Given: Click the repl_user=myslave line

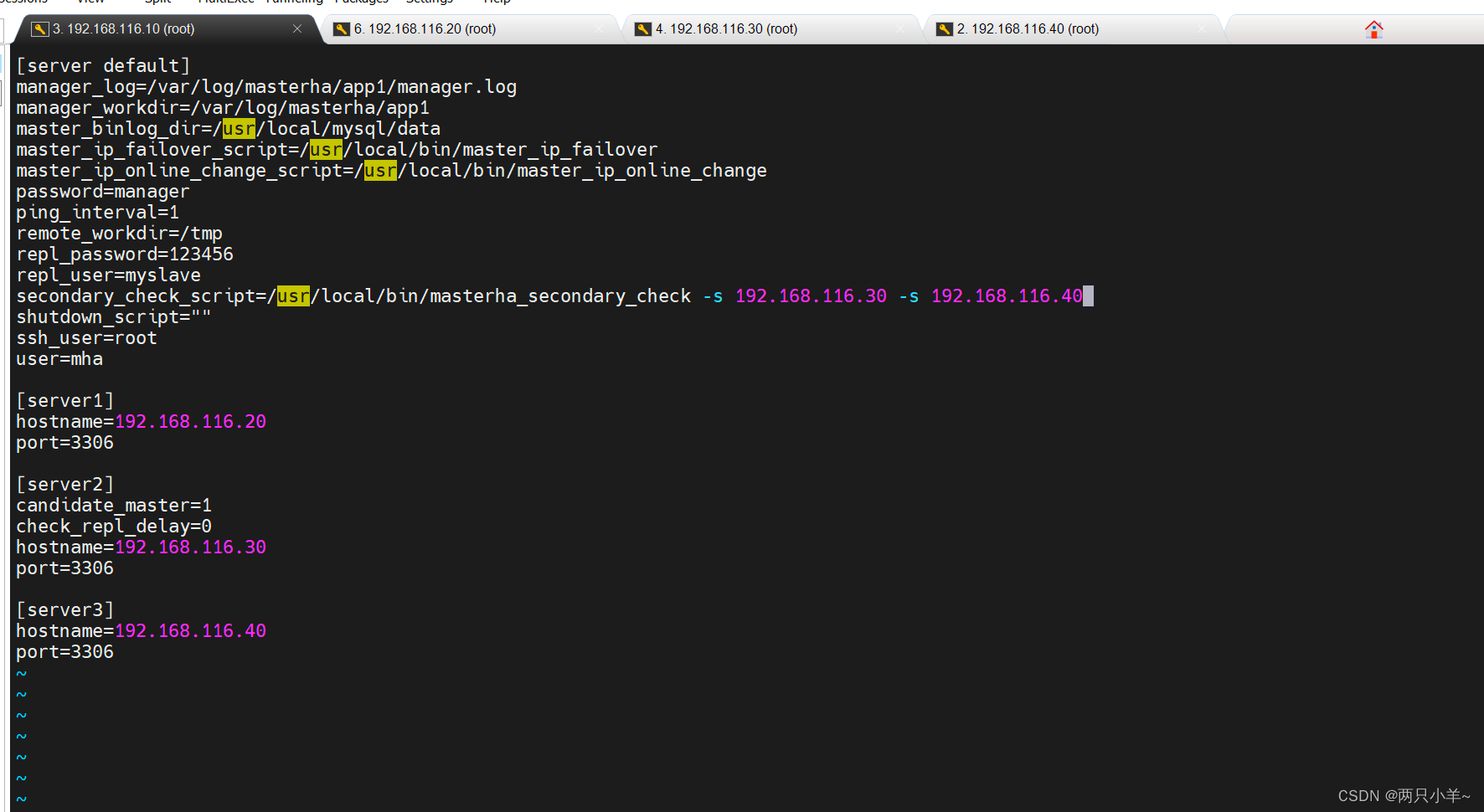Looking at the screenshot, I should (108, 275).
